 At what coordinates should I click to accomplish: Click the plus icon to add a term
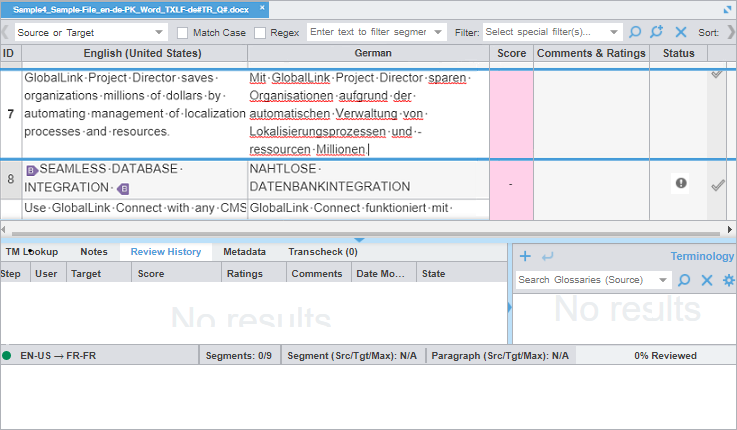point(526,256)
